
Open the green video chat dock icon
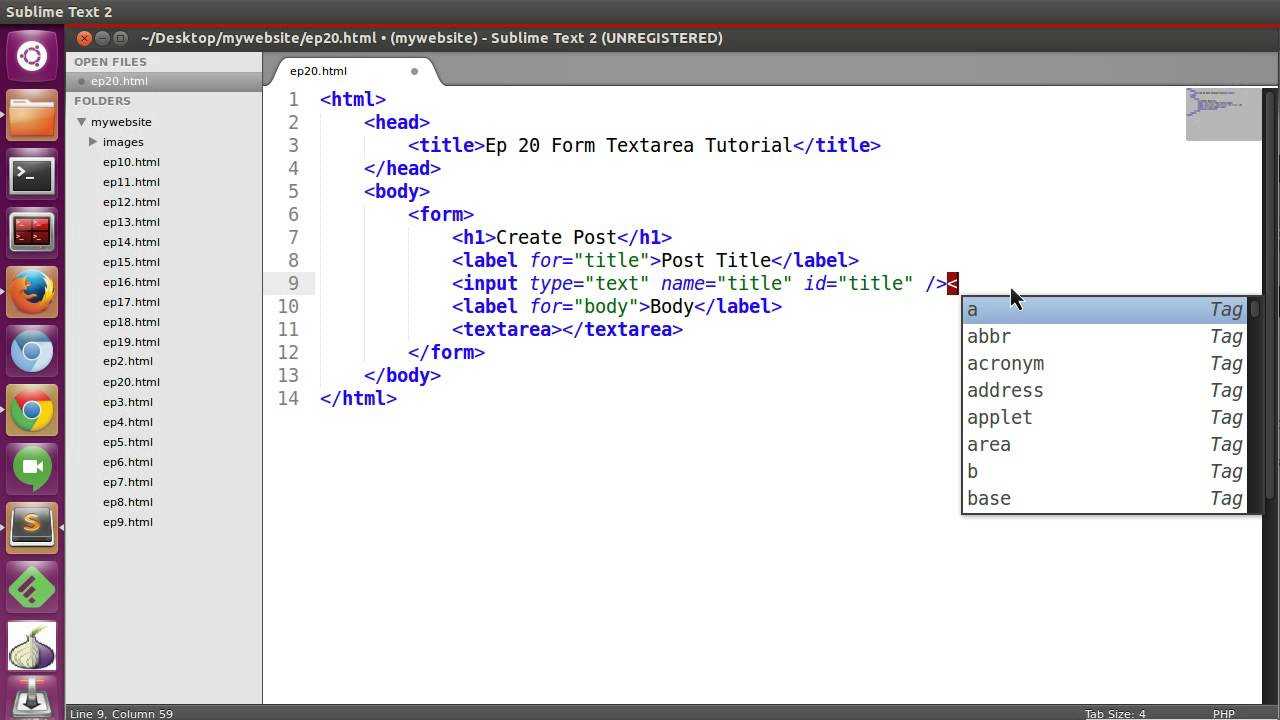[x=32, y=469]
